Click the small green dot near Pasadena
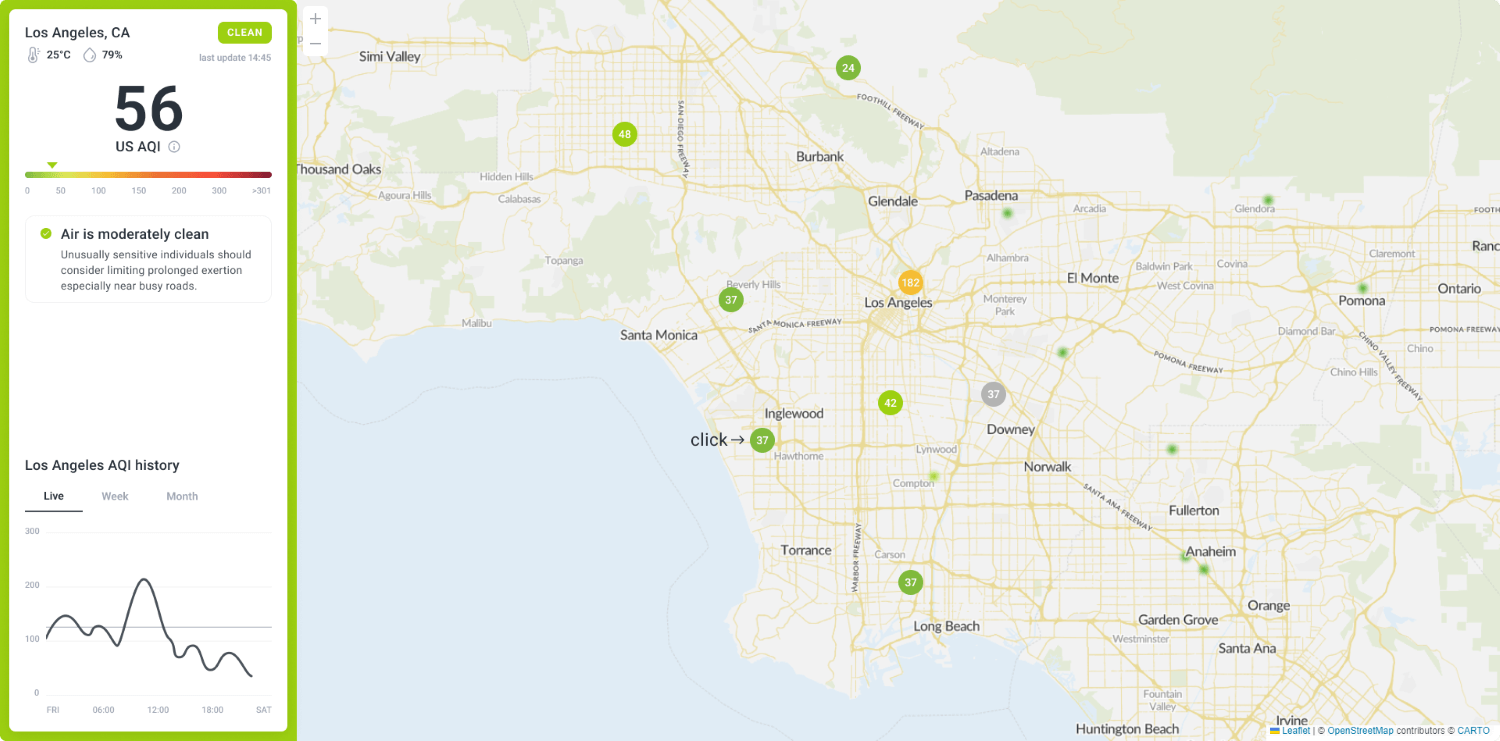The height and width of the screenshot is (741, 1500). pyautogui.click(x=1007, y=213)
